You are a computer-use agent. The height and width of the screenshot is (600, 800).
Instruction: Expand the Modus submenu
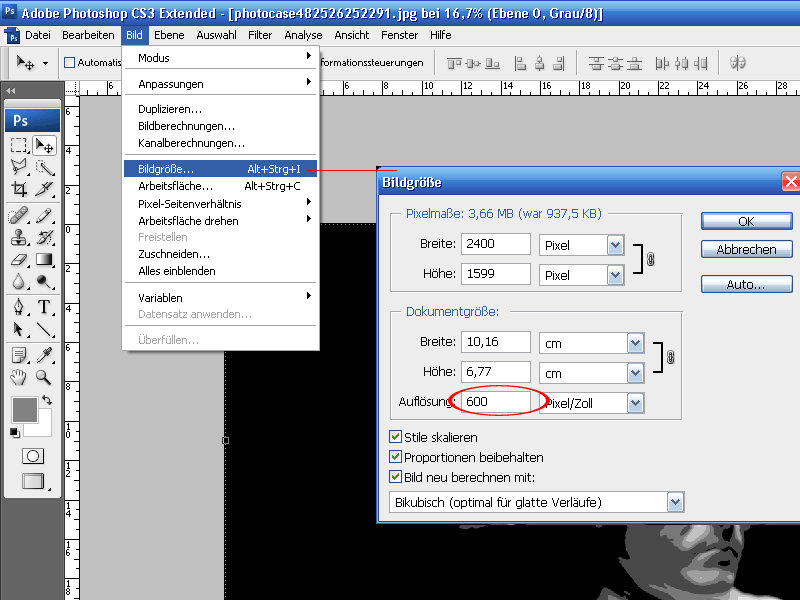click(221, 58)
